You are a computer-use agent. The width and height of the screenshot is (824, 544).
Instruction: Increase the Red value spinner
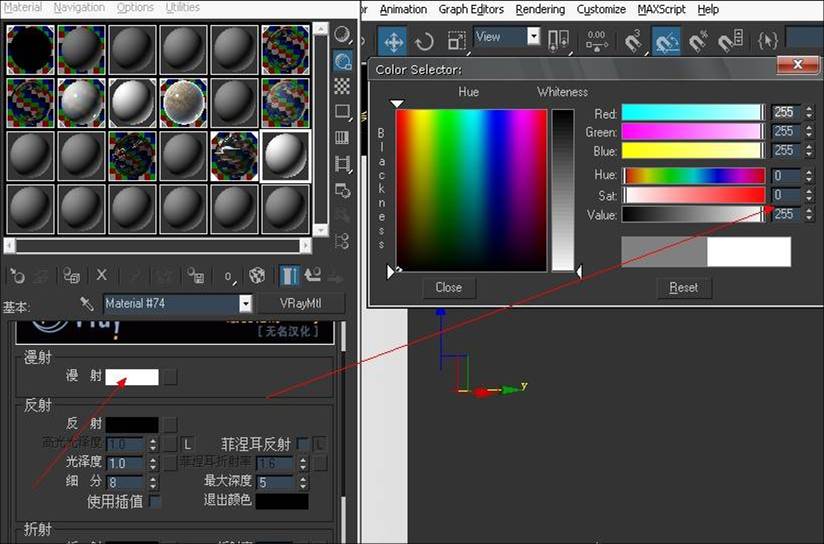[x=809, y=108]
